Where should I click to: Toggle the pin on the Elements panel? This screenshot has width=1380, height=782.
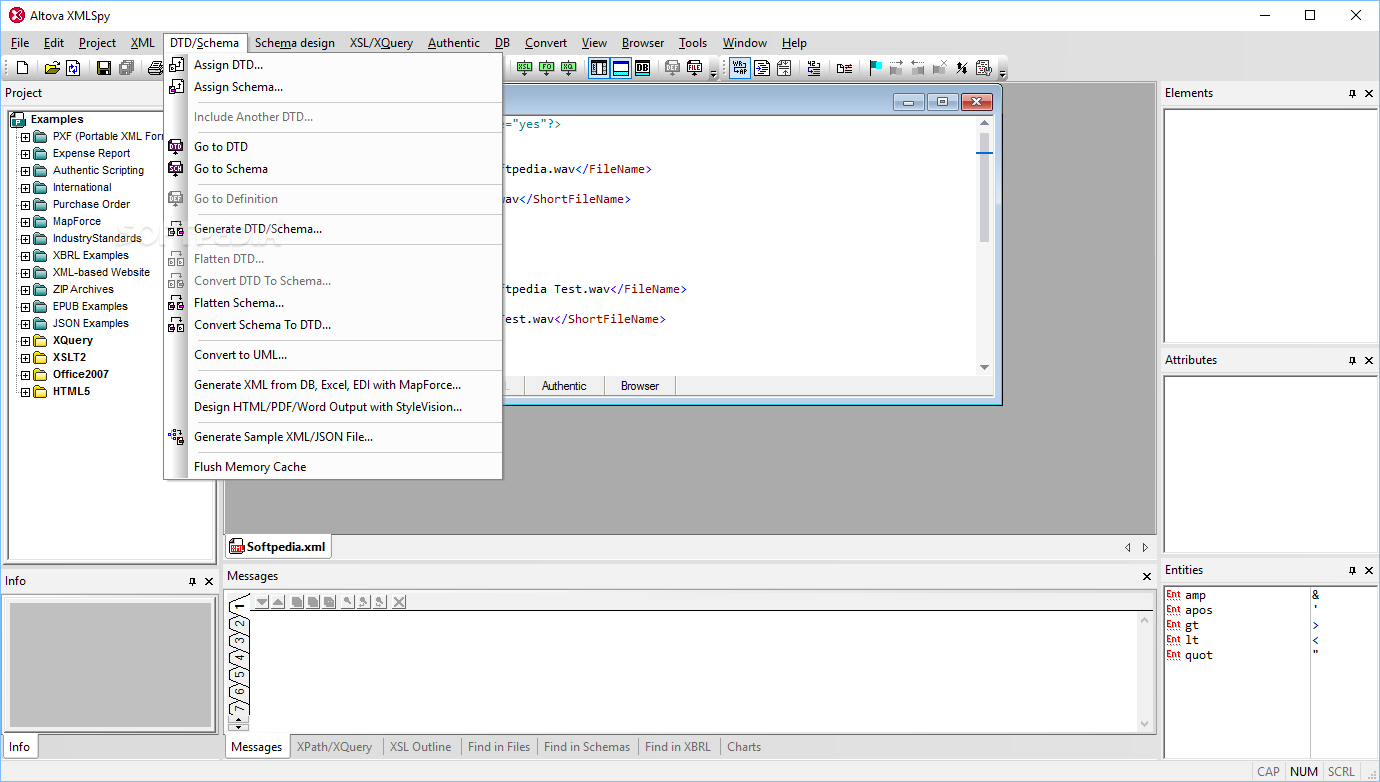click(x=1352, y=93)
